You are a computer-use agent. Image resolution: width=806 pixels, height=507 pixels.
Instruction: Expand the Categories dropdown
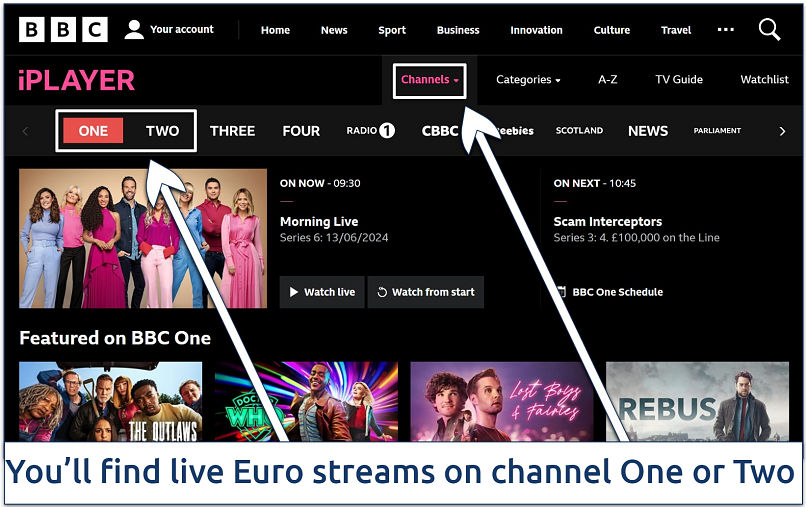(x=528, y=80)
